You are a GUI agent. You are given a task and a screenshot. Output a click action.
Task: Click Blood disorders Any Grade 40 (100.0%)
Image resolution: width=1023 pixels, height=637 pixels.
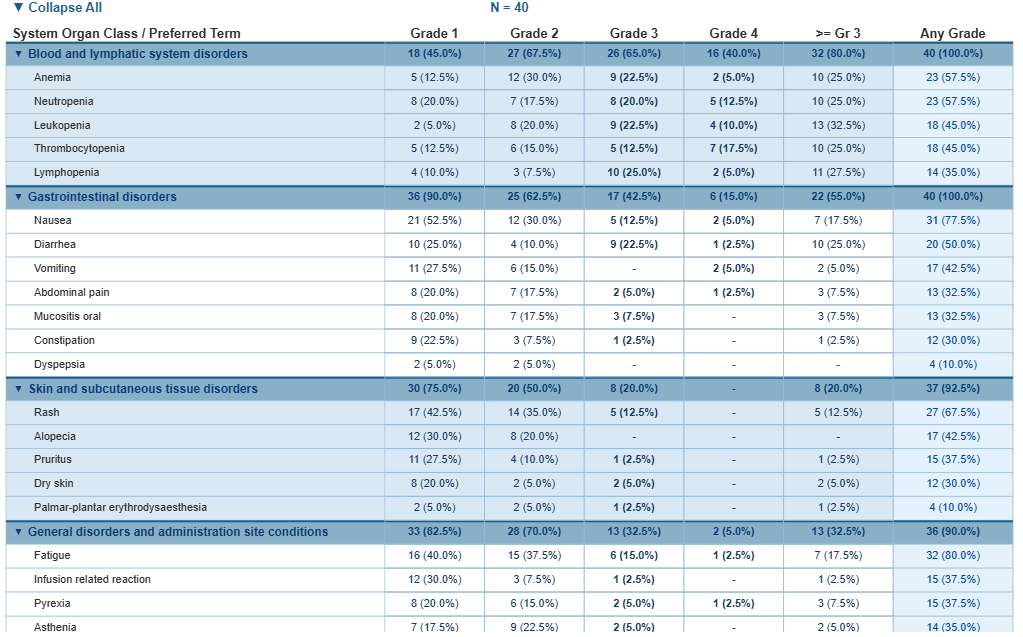[953, 54]
